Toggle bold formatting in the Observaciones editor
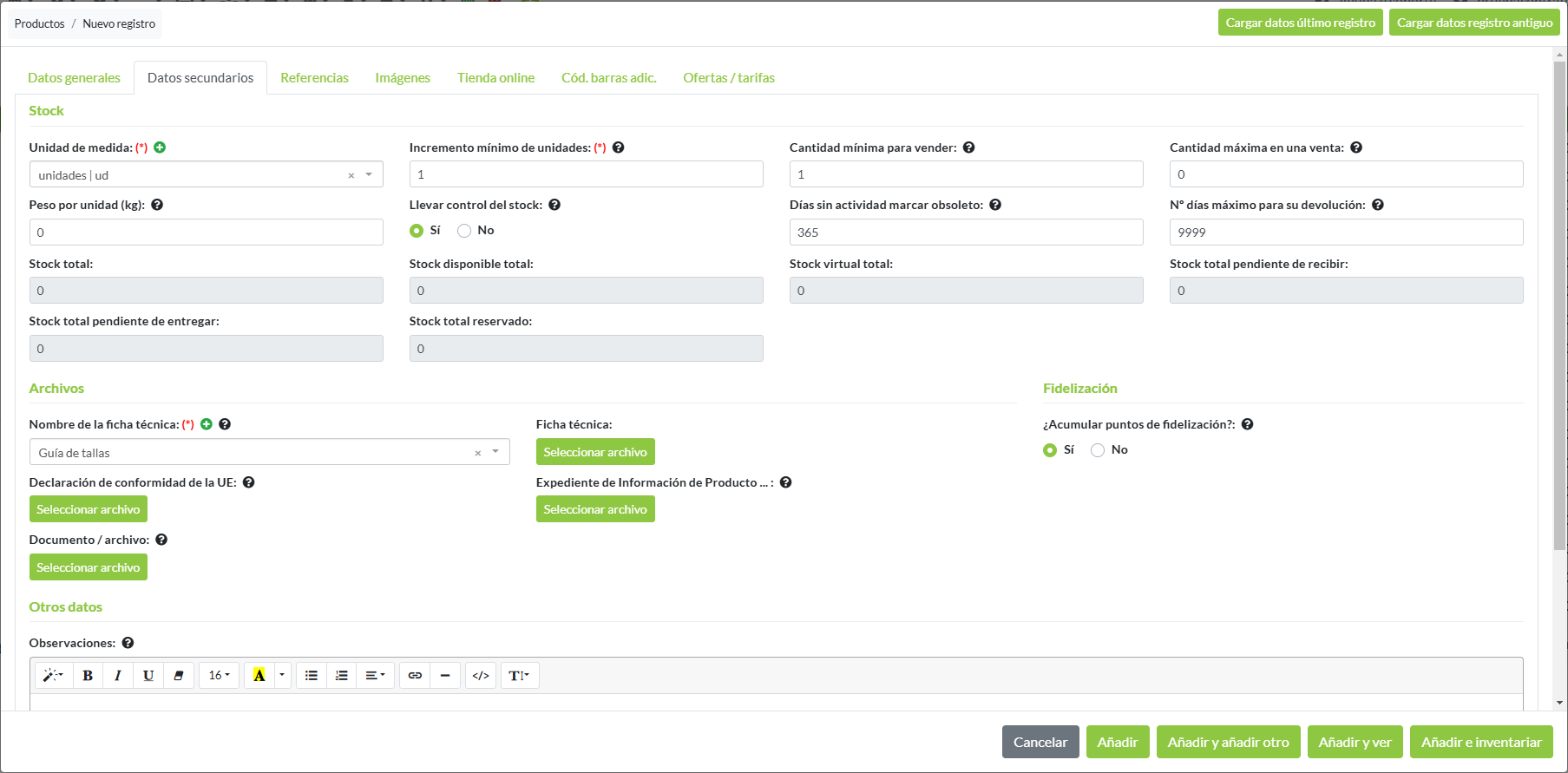This screenshot has width=1568, height=773. pos(88,676)
